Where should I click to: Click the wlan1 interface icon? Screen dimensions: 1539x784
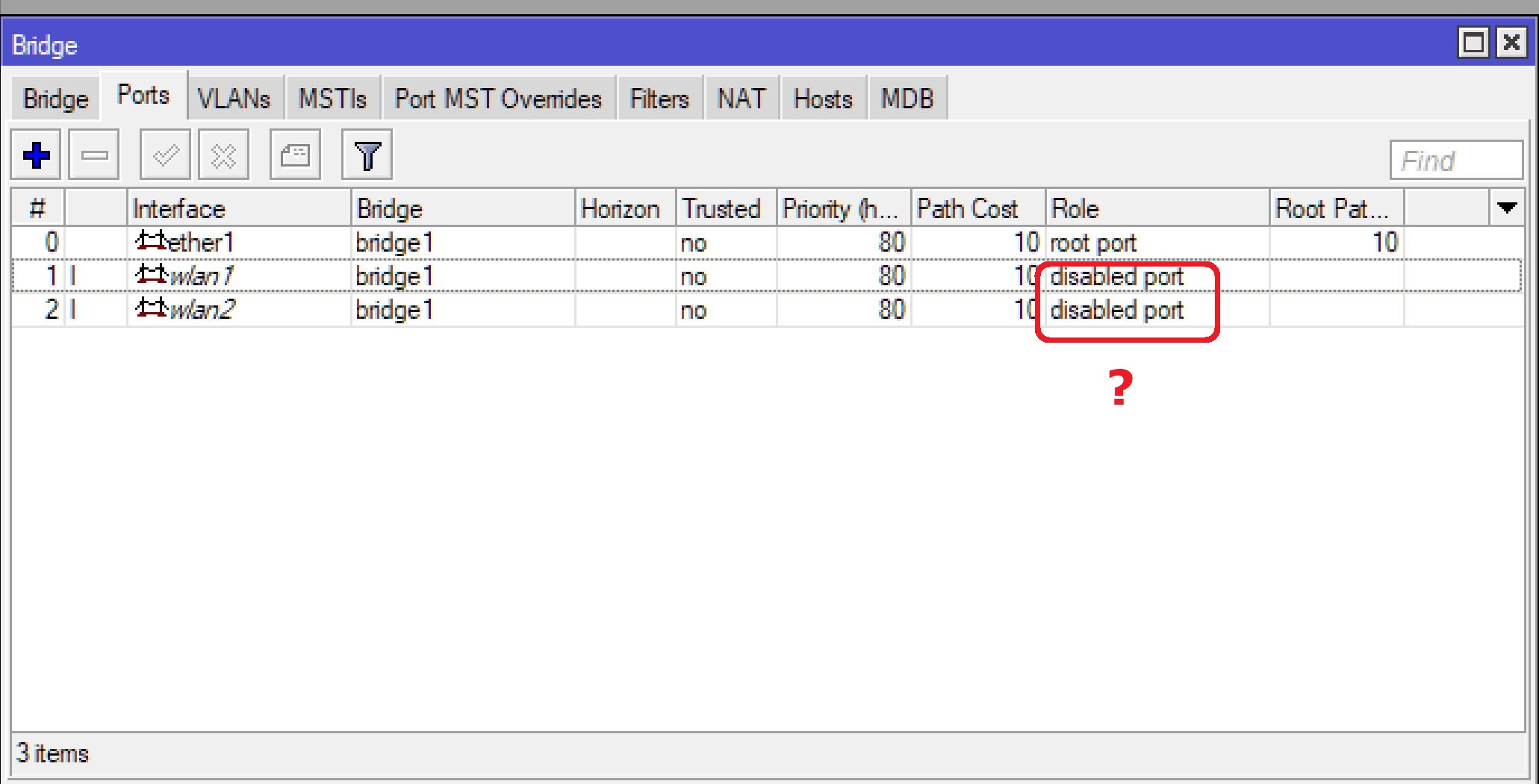151,274
